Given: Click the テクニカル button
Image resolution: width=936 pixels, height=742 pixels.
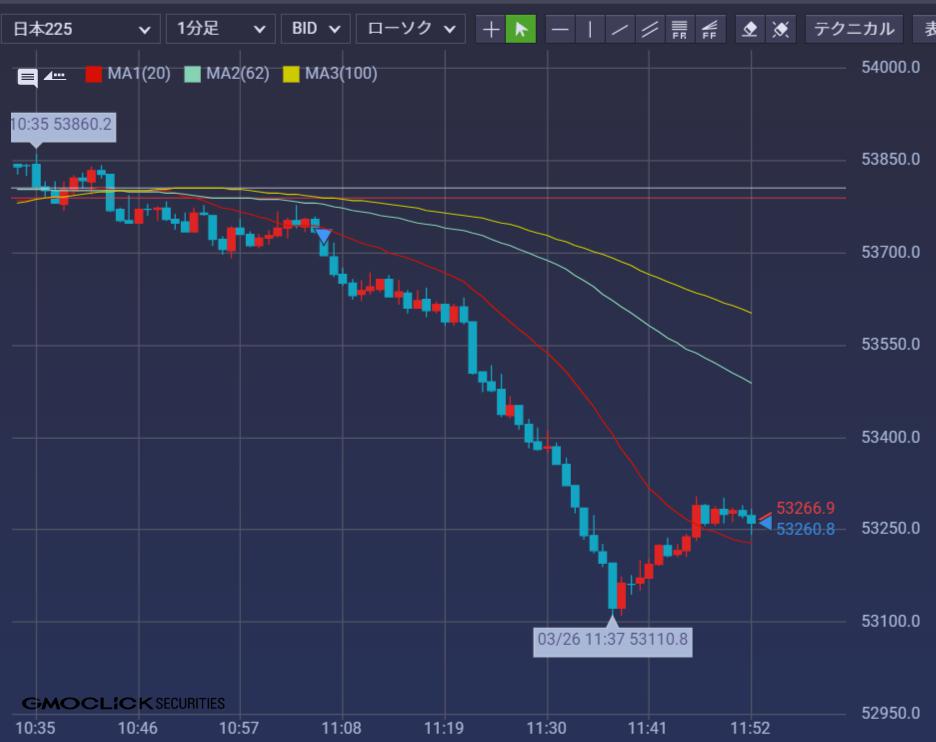Looking at the screenshot, I should click(x=853, y=29).
